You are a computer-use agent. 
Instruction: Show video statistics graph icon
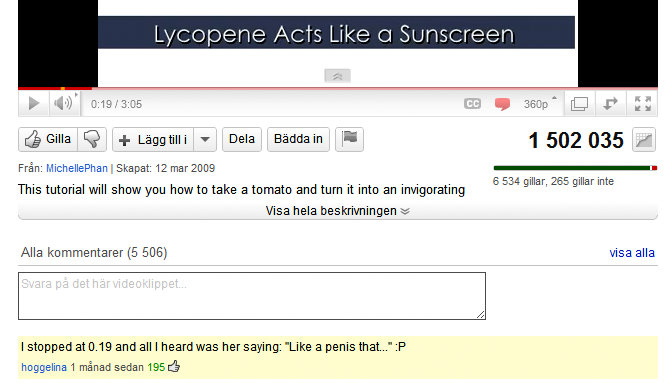(644, 140)
